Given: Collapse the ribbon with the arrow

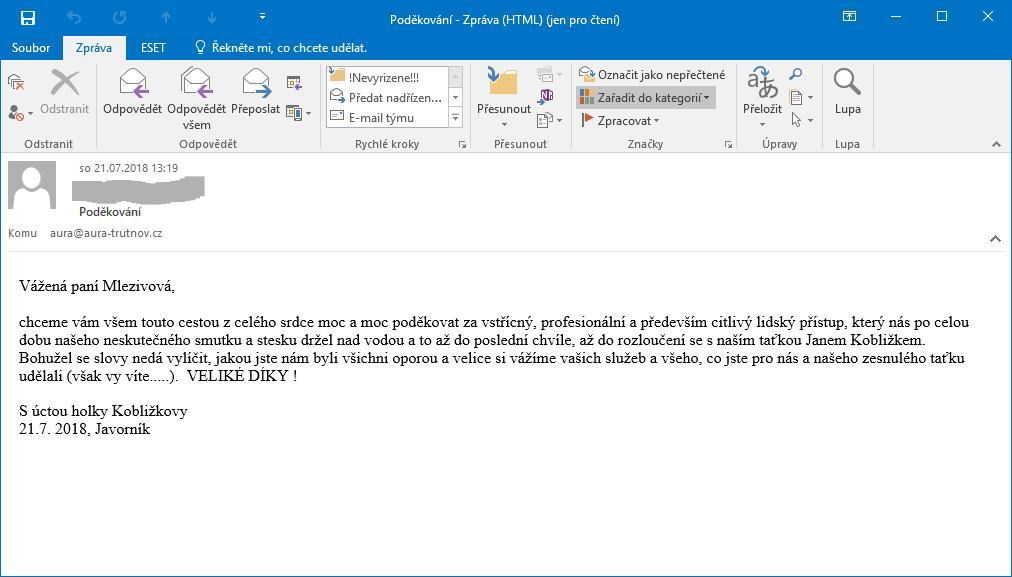Looking at the screenshot, I should pos(995,144).
